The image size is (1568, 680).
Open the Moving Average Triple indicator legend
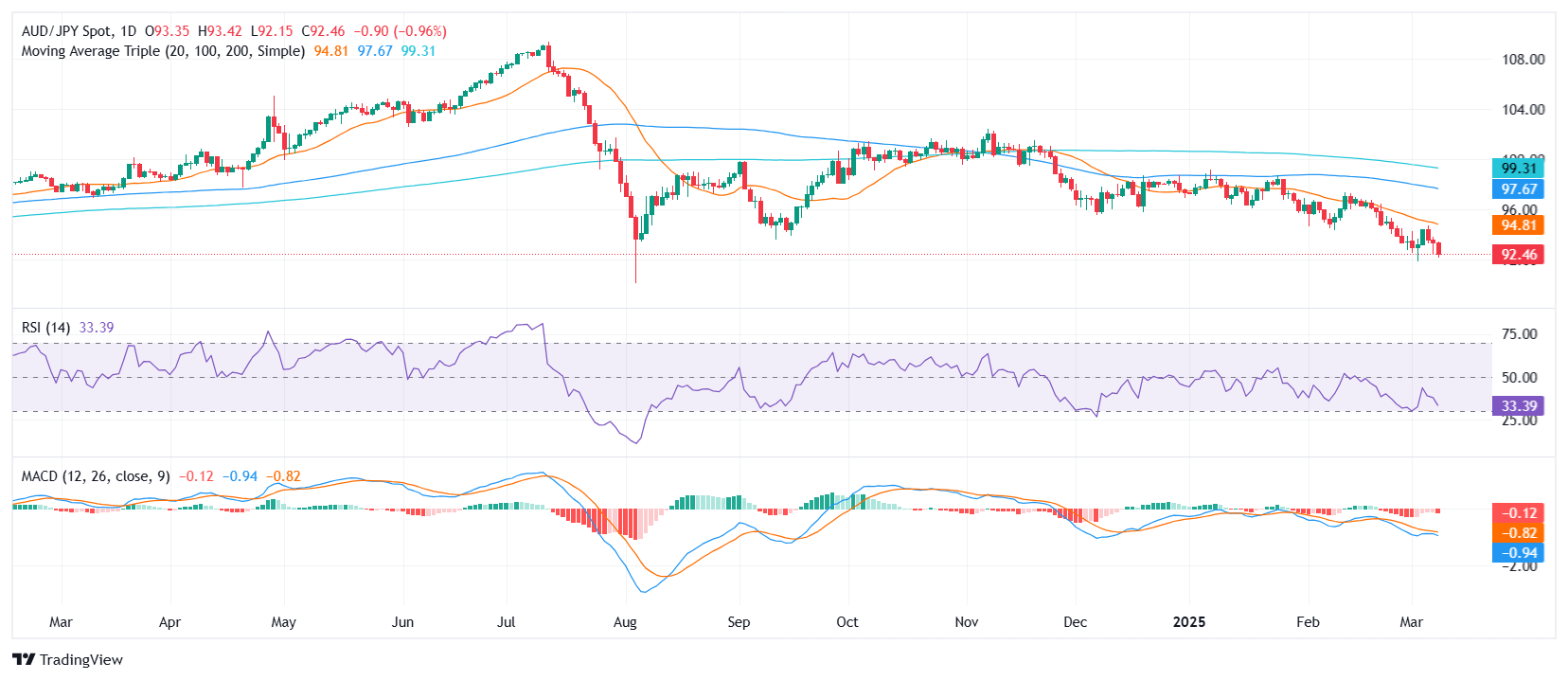coord(163,51)
